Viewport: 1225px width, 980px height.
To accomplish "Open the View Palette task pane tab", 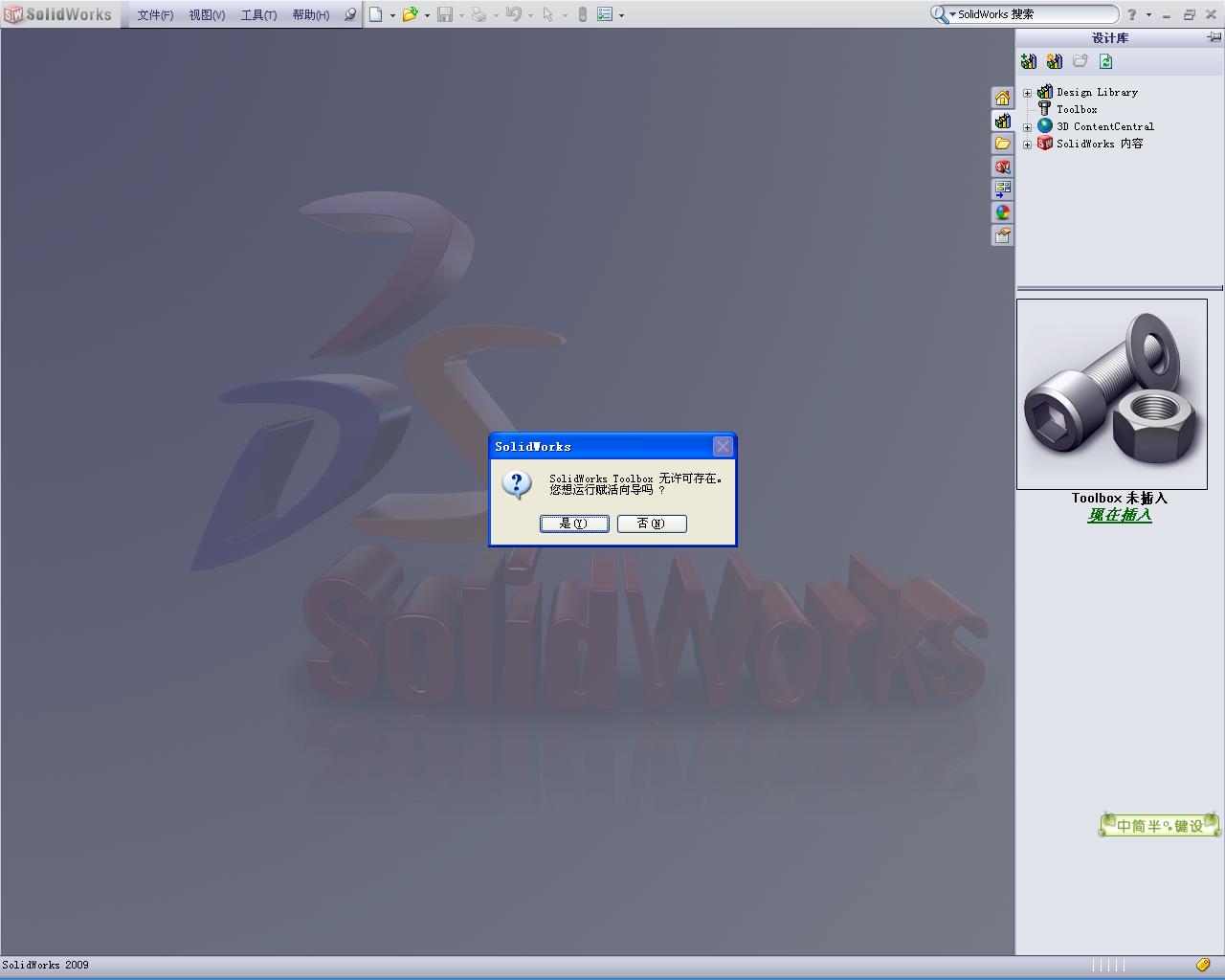I will (x=1002, y=189).
